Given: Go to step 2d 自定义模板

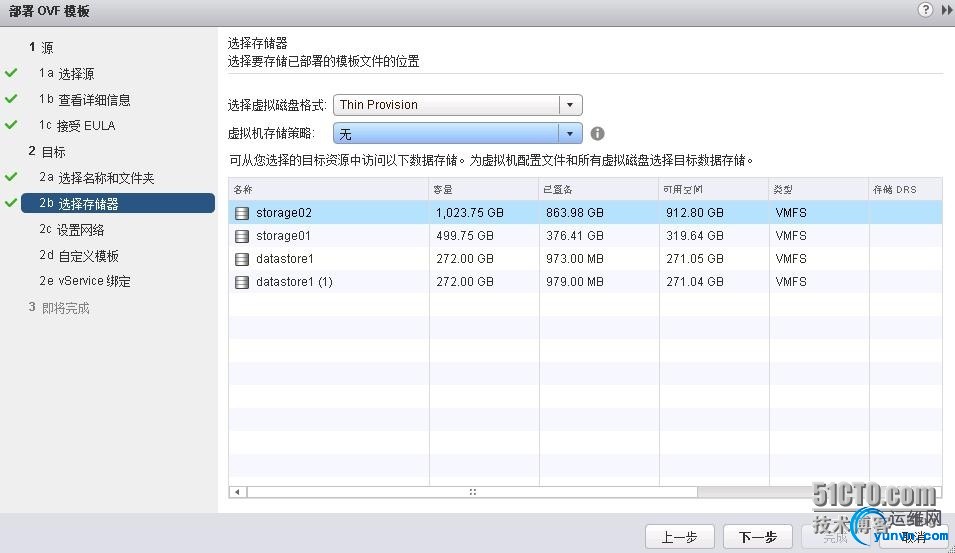Looking at the screenshot, I should [79, 256].
